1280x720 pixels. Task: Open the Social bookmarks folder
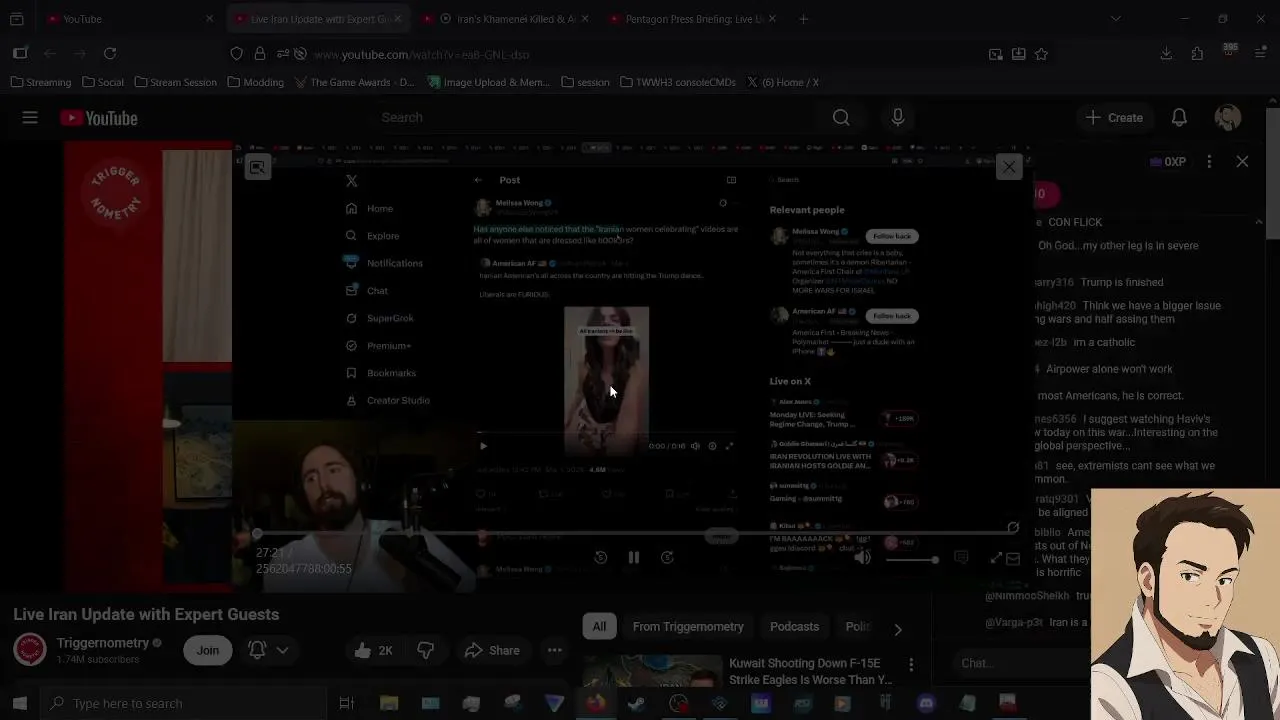click(x=103, y=82)
